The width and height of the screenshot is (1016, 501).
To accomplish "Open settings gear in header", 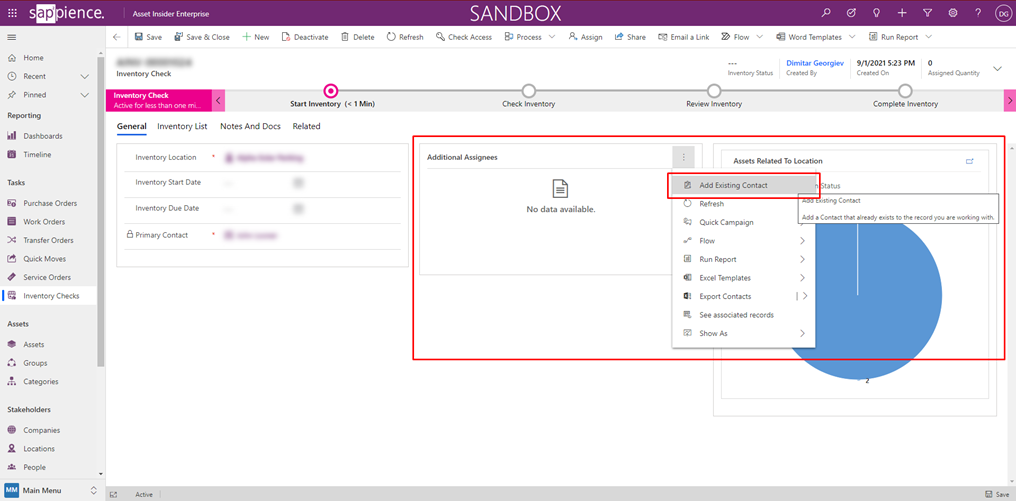I will click(952, 13).
